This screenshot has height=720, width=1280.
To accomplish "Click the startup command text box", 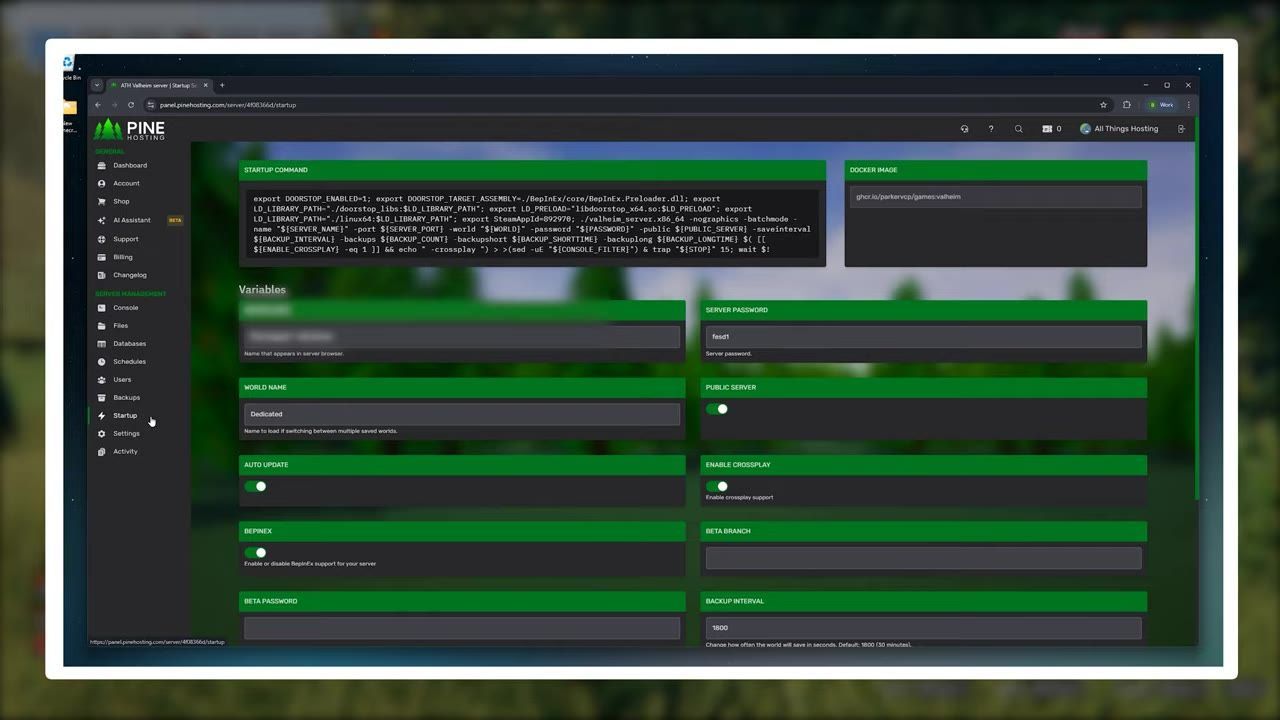I will (532, 223).
